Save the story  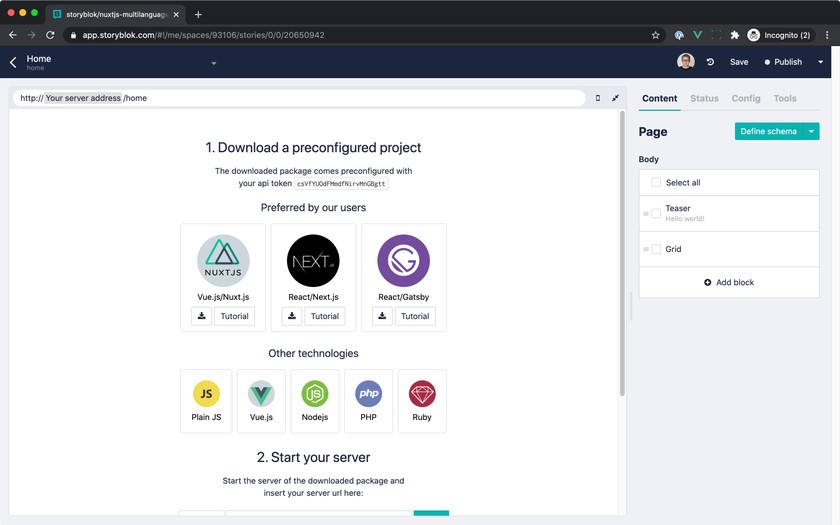point(739,62)
